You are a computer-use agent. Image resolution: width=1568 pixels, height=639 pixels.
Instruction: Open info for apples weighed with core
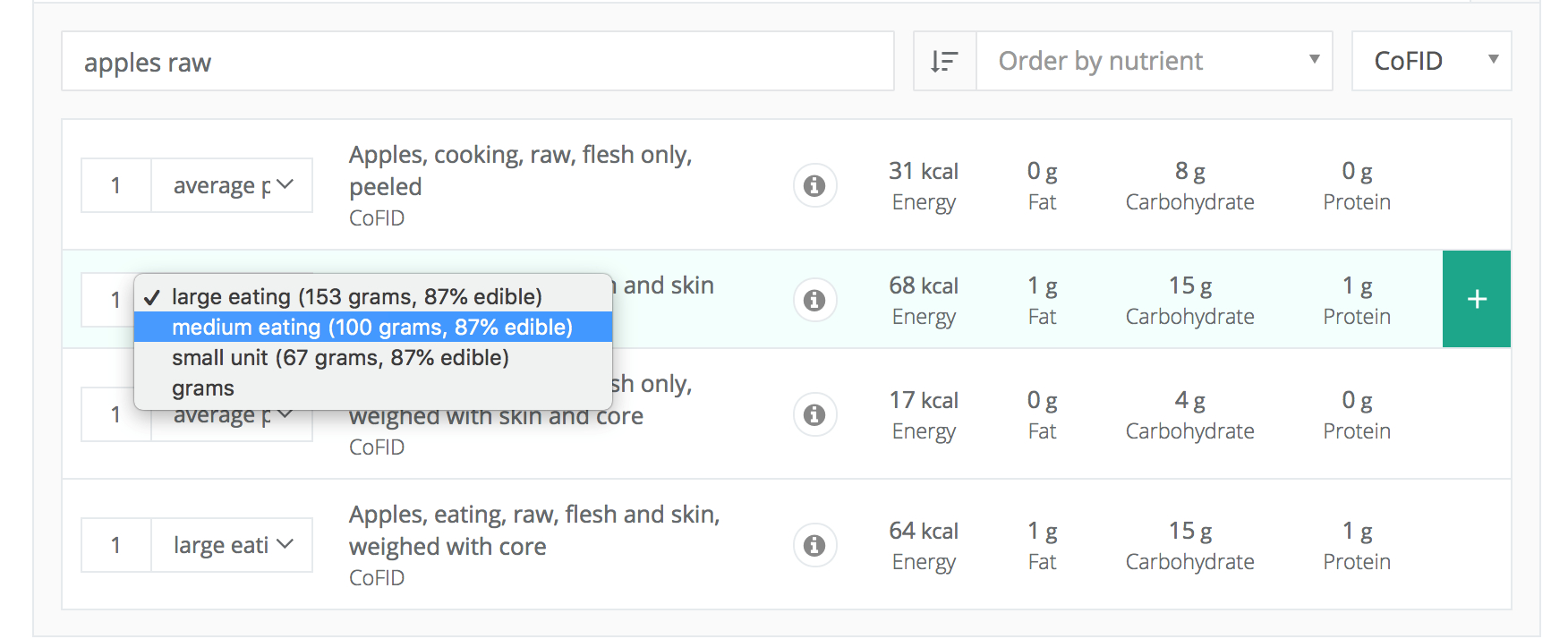(814, 545)
